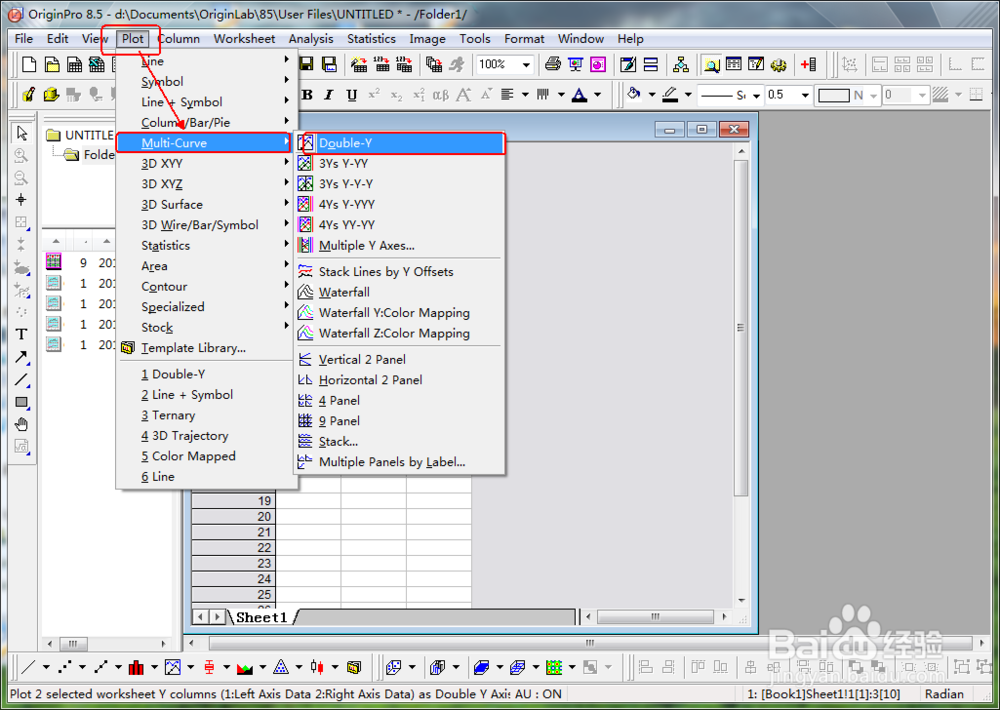1000x710 pixels.
Task: Select the Text tool
Action: point(22,334)
